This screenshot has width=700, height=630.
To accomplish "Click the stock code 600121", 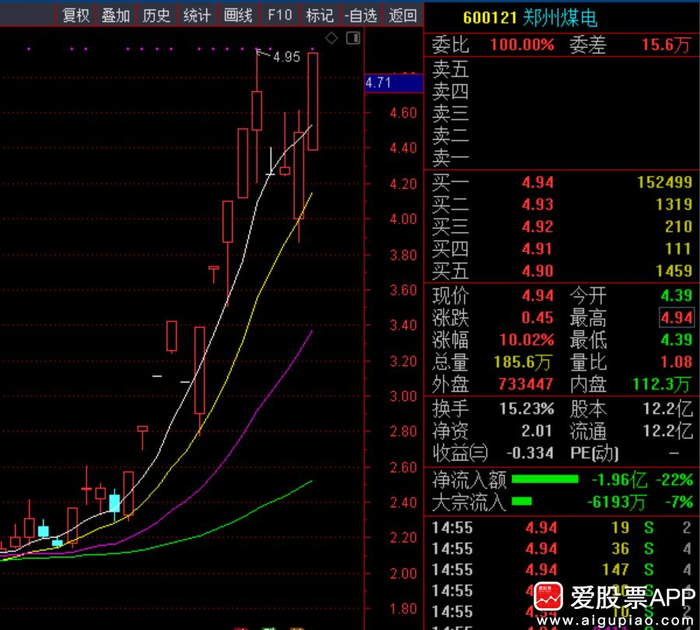I will [x=490, y=18].
